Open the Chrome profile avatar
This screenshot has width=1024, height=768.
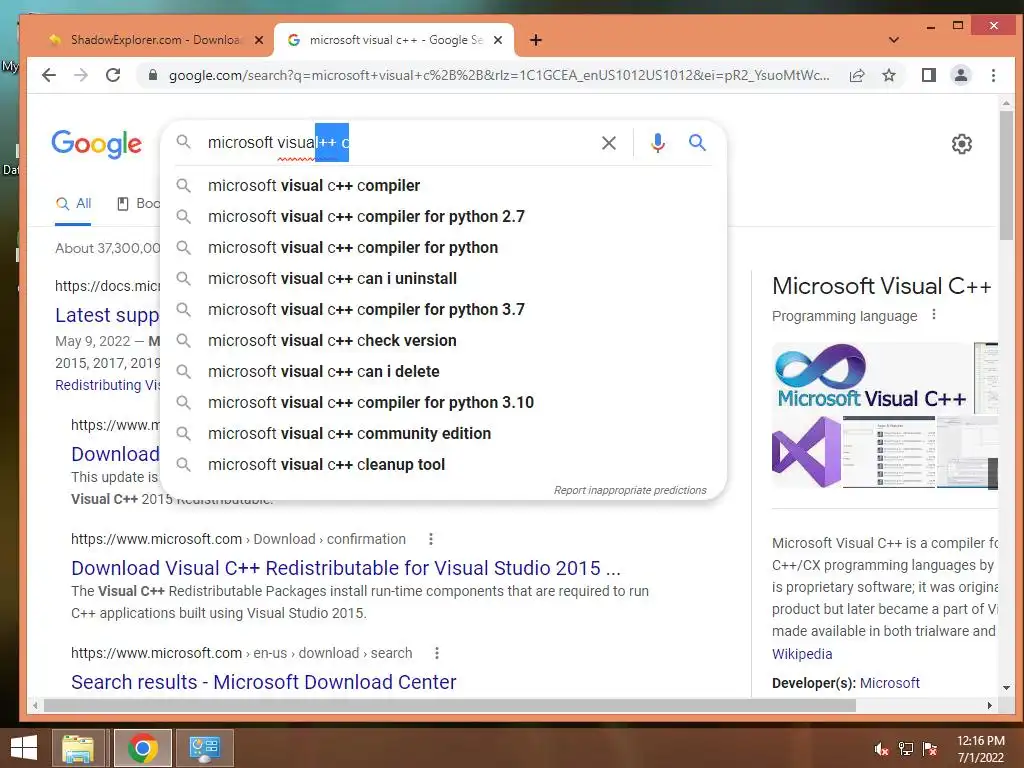pyautogui.click(x=961, y=75)
